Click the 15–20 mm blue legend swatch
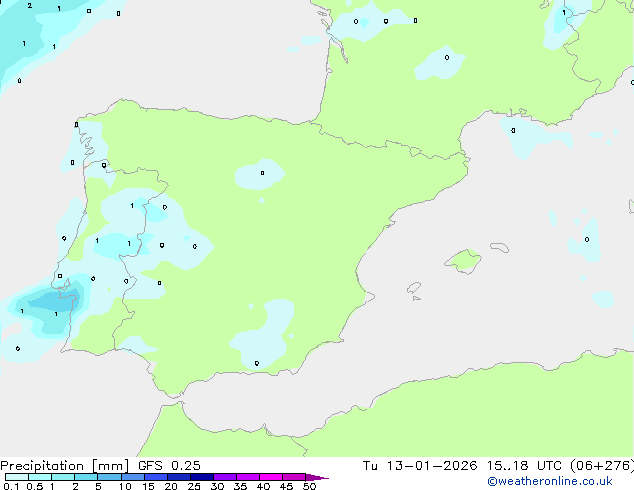The width and height of the screenshot is (634, 490). coord(155,477)
